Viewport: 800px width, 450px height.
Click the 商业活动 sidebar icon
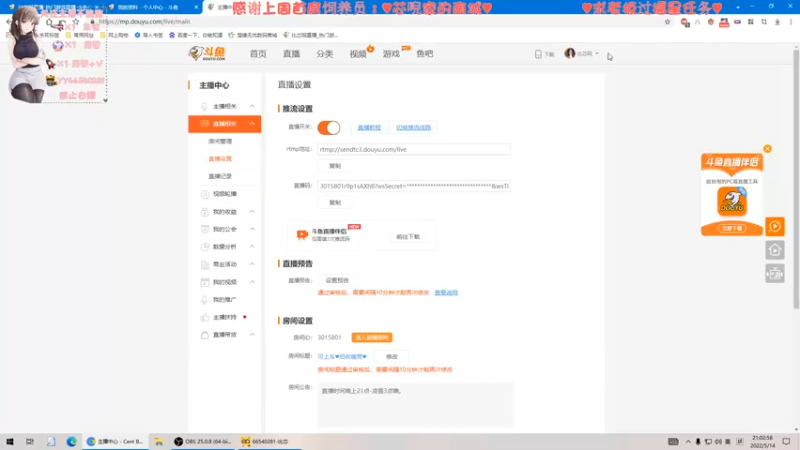coord(205,264)
